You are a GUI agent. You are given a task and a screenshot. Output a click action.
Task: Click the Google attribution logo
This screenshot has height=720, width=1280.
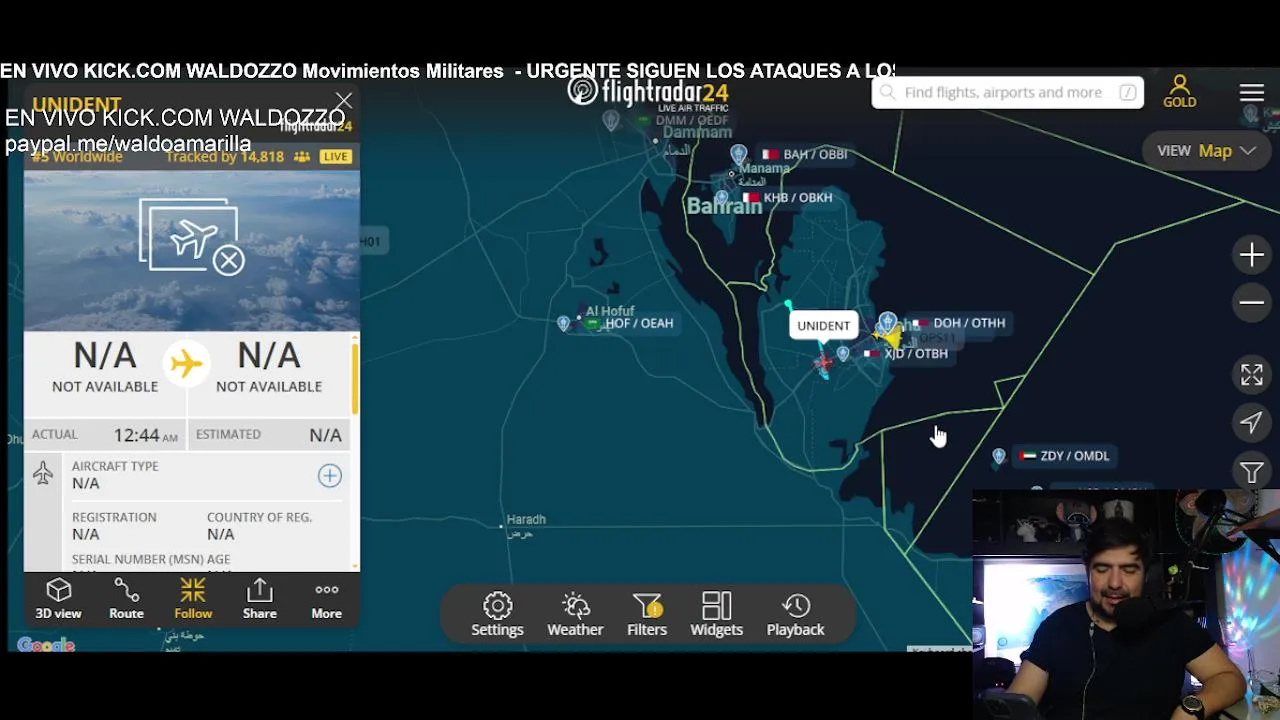[x=46, y=646]
